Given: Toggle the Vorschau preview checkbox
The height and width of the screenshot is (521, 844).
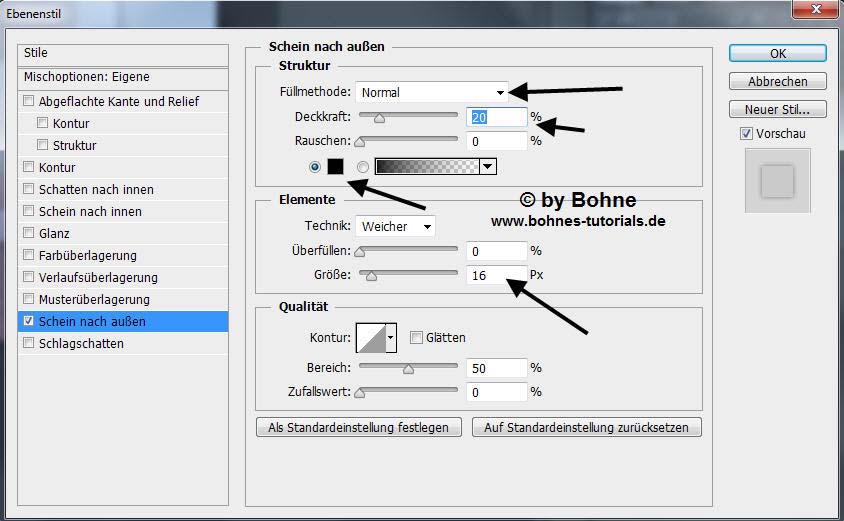Looking at the screenshot, I should click(746, 133).
